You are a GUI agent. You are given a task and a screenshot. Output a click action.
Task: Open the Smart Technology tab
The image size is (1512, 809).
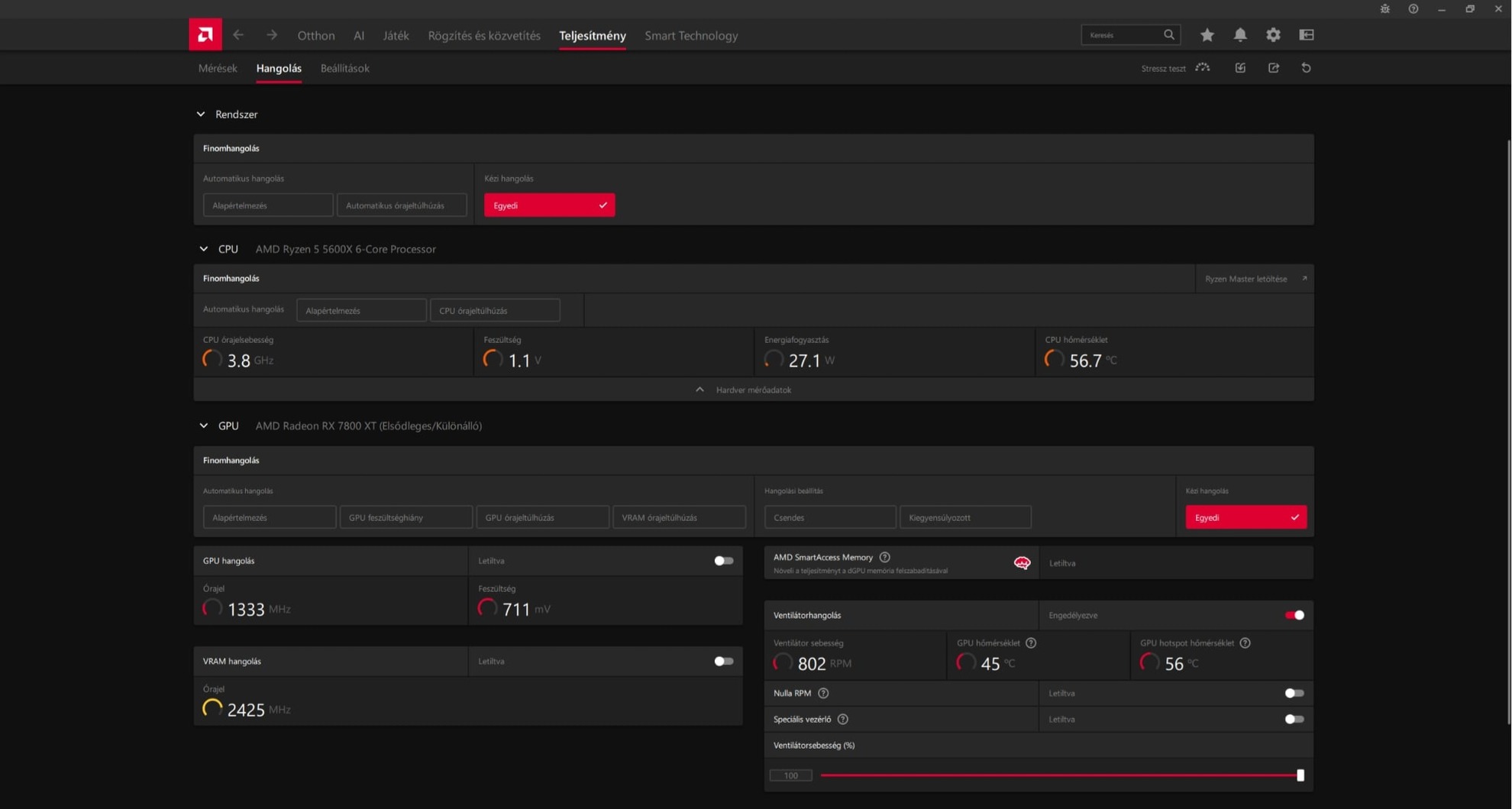coord(691,36)
